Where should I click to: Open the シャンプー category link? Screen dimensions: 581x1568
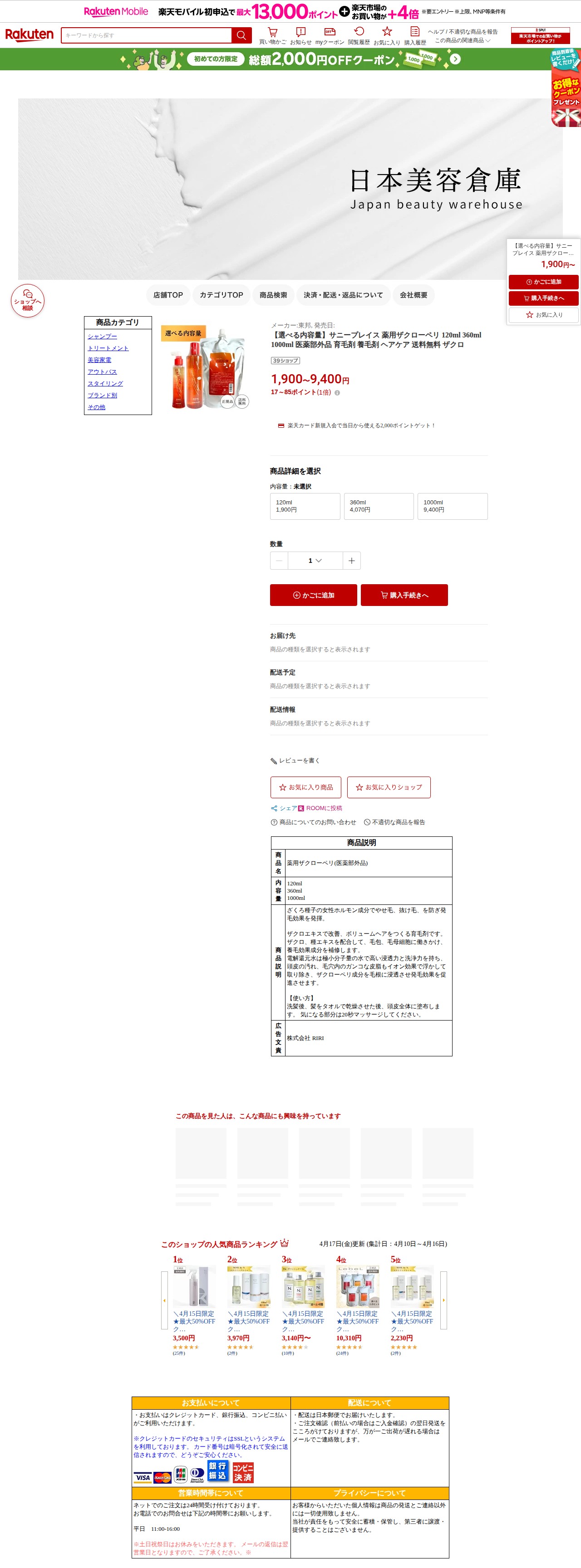[102, 337]
